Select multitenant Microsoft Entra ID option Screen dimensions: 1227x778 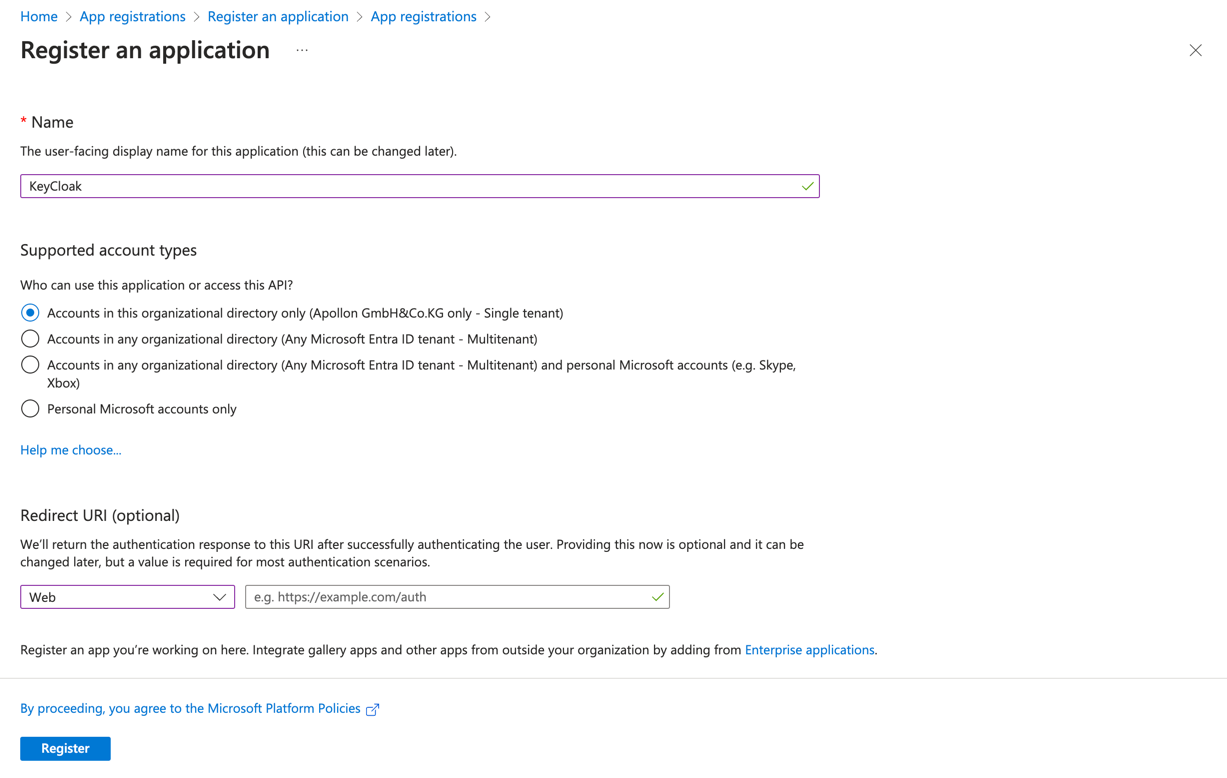click(30, 339)
